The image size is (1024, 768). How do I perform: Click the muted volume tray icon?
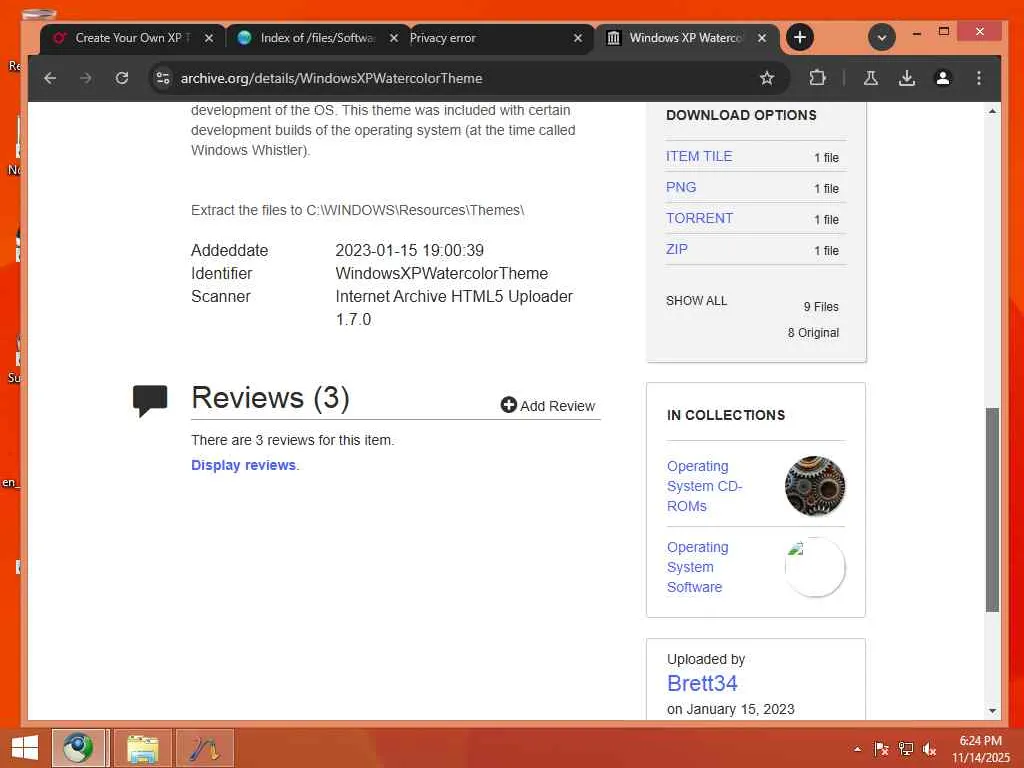click(x=929, y=749)
